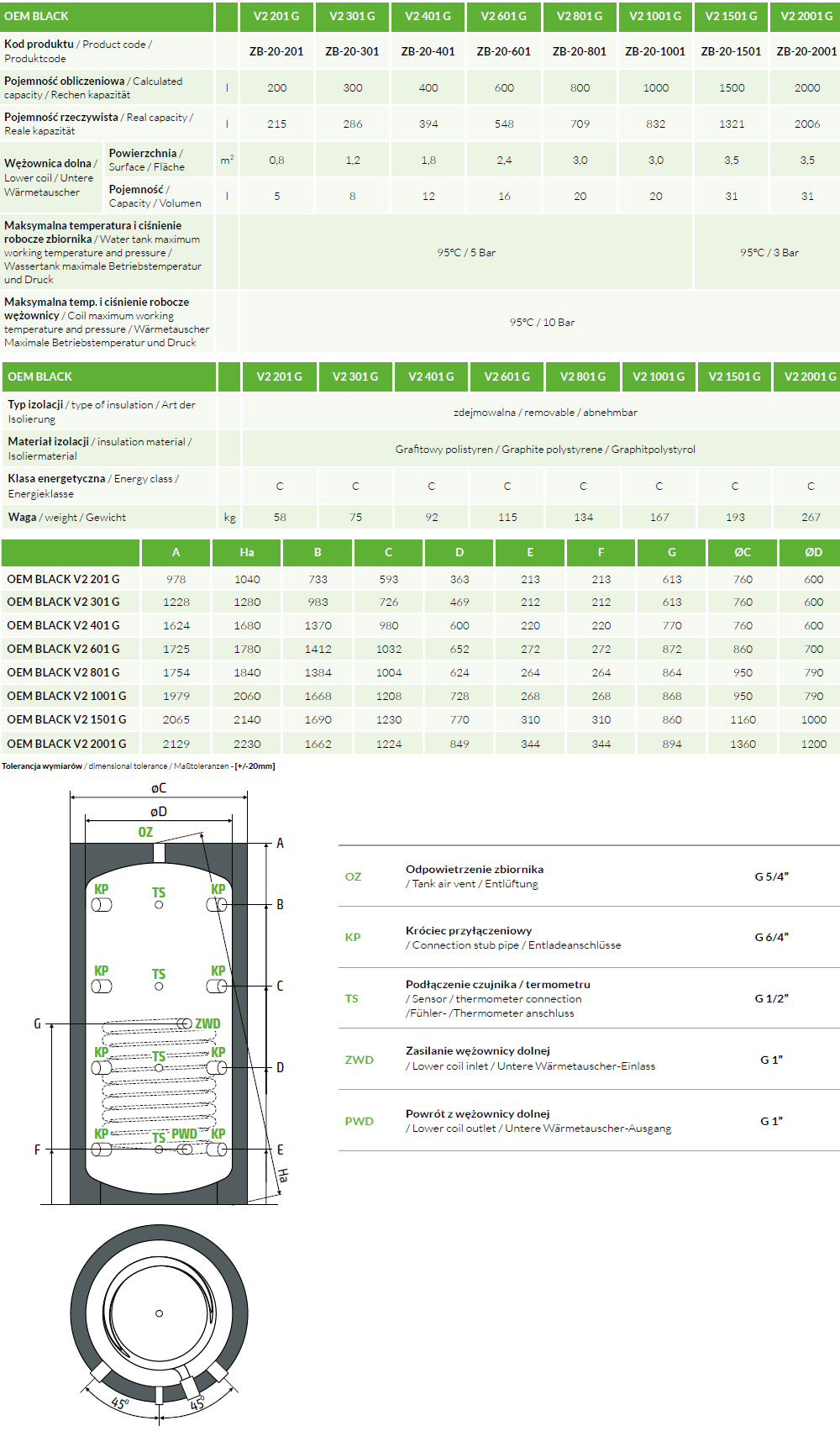Click the real capacity value 215
The width and height of the screenshot is (840, 1447).
276,124
